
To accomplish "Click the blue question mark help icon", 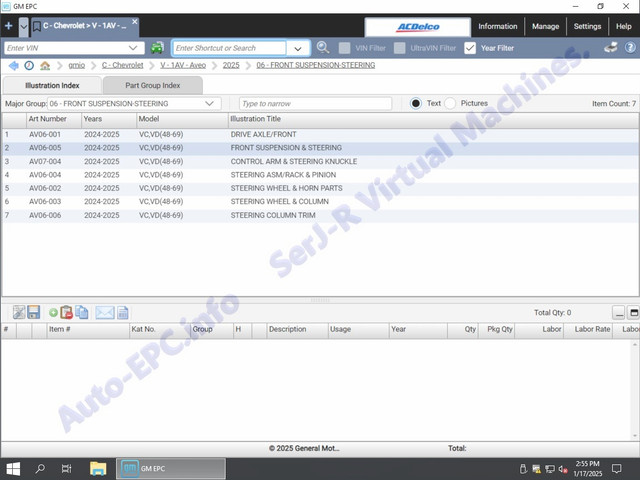I will 630,48.
